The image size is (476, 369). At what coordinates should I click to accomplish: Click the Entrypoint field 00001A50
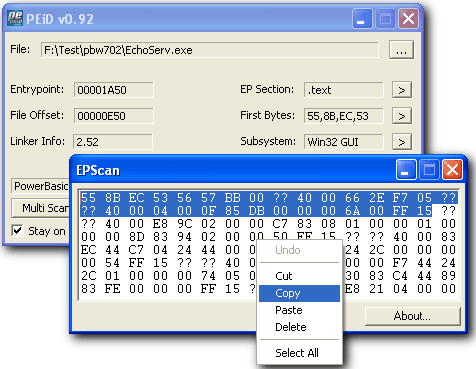tap(113, 90)
